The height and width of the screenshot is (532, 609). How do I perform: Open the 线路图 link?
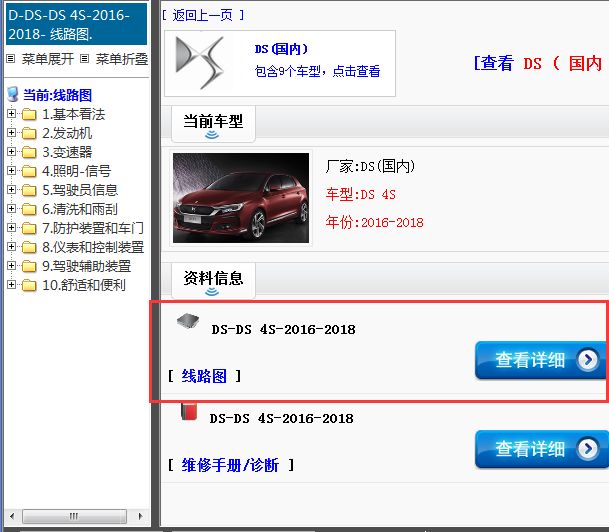(204, 376)
